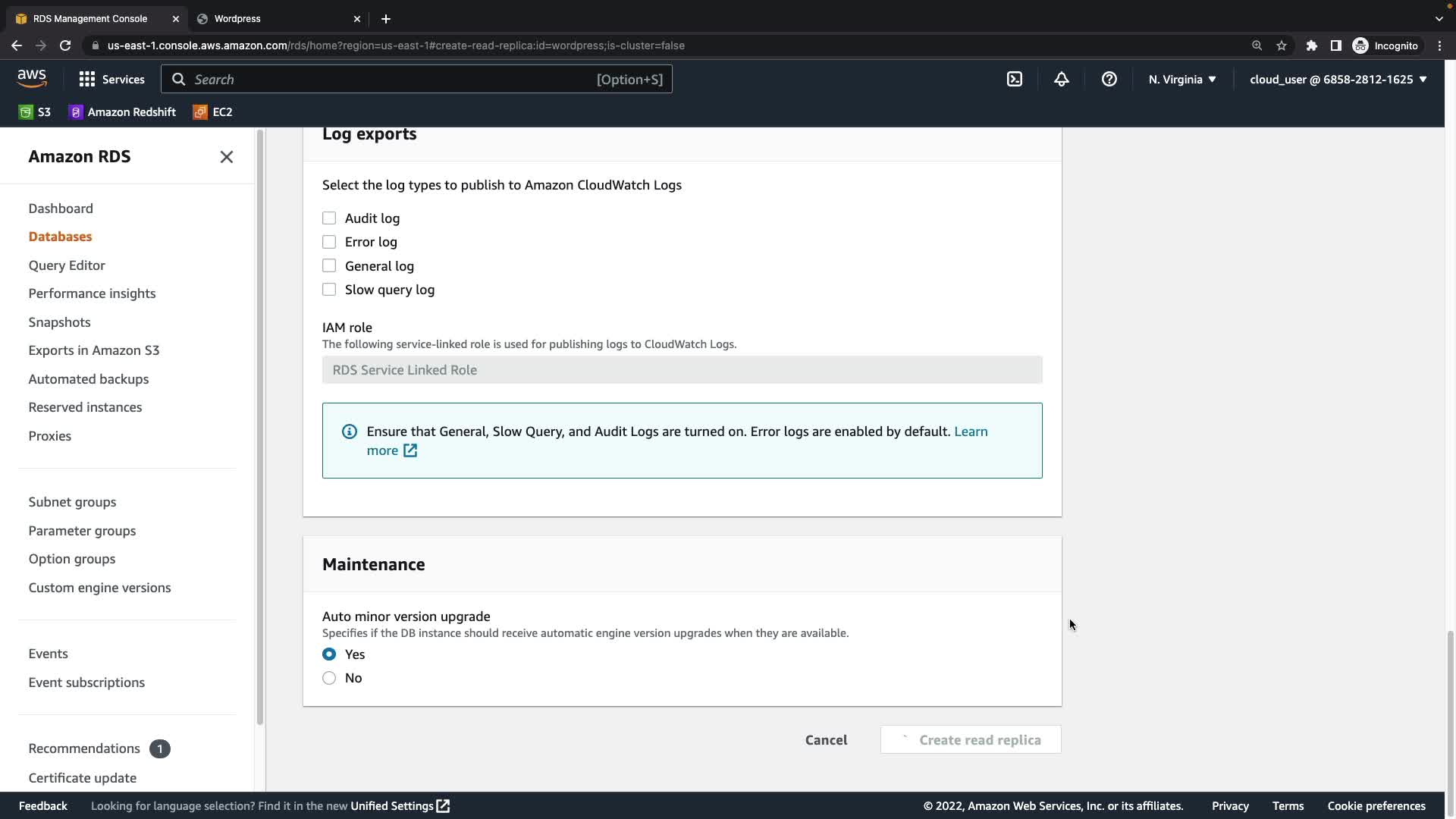1456x819 pixels.
Task: Open the EC2 shortcut
Action: pos(213,112)
